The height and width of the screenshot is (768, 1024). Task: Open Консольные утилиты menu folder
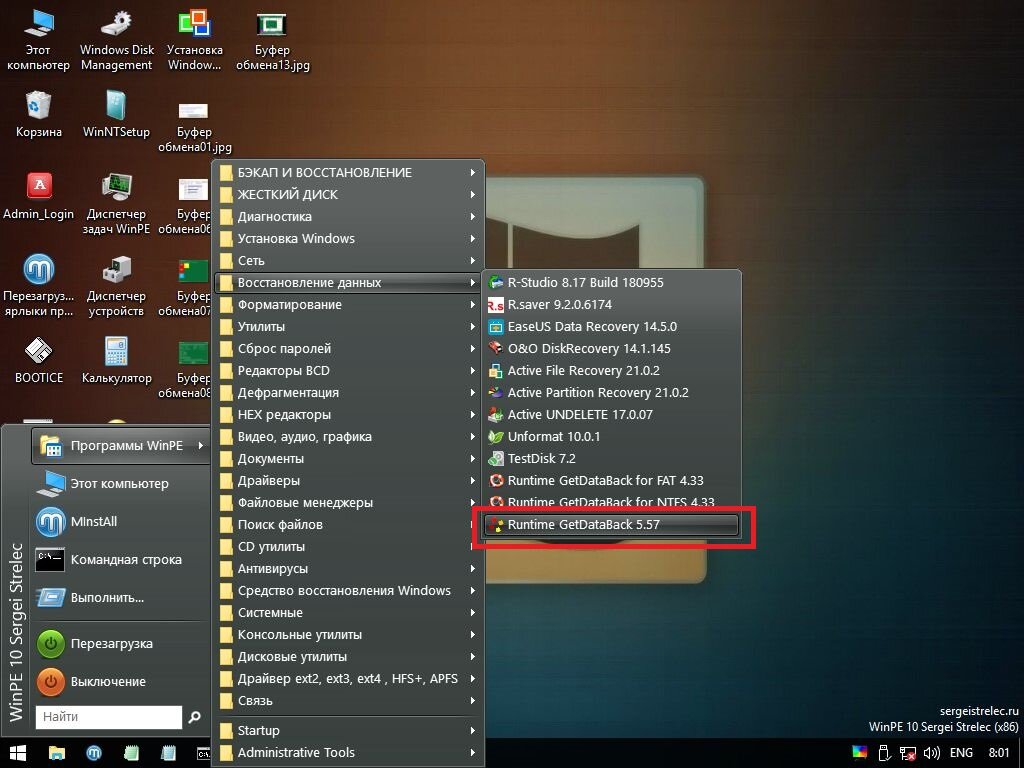pos(349,635)
